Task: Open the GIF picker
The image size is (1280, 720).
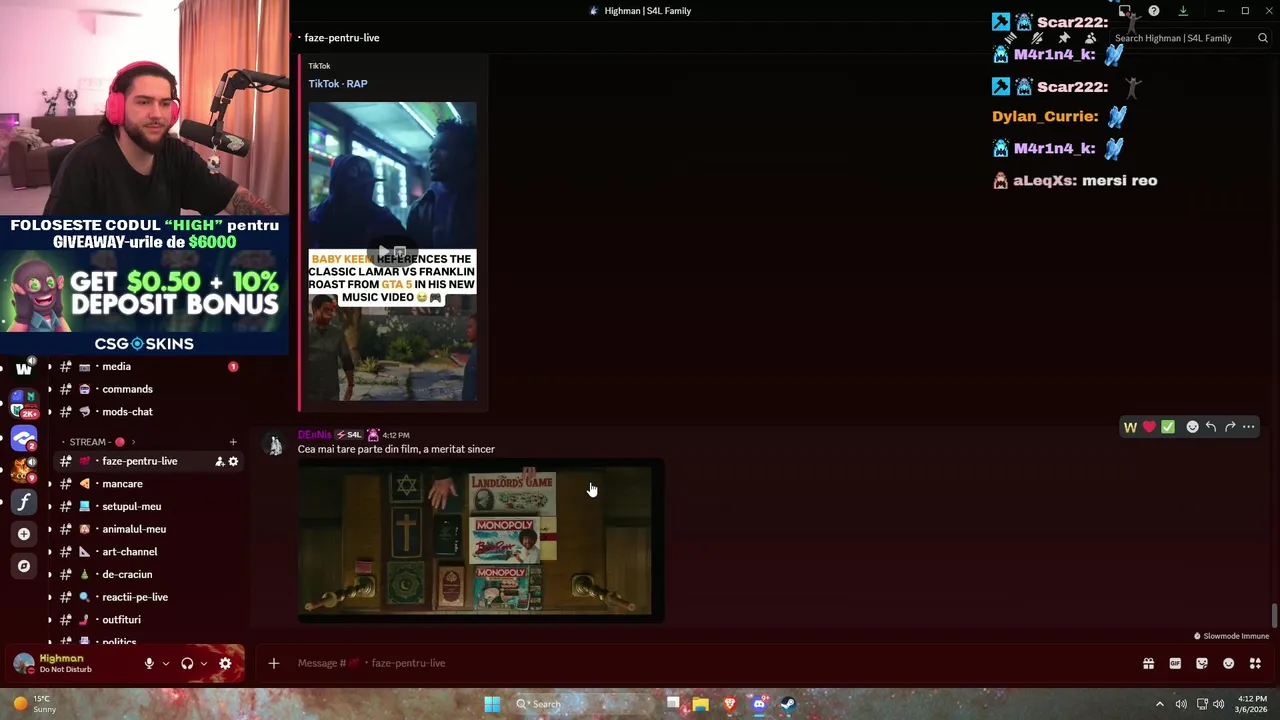Action: pos(1175,663)
